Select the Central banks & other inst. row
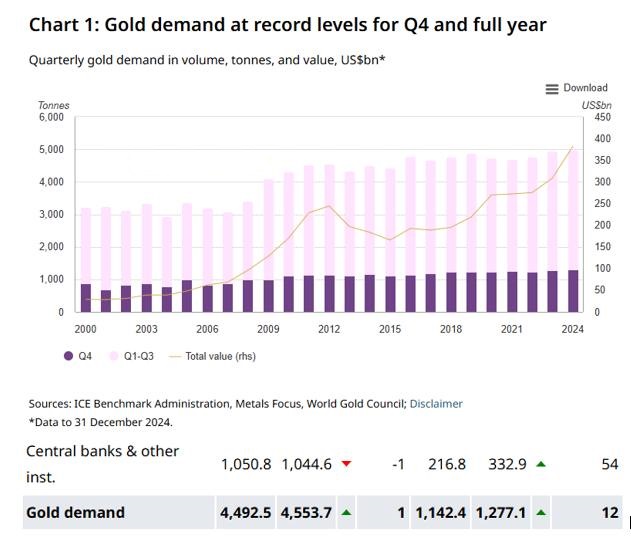631x539 pixels. [x=102, y=464]
